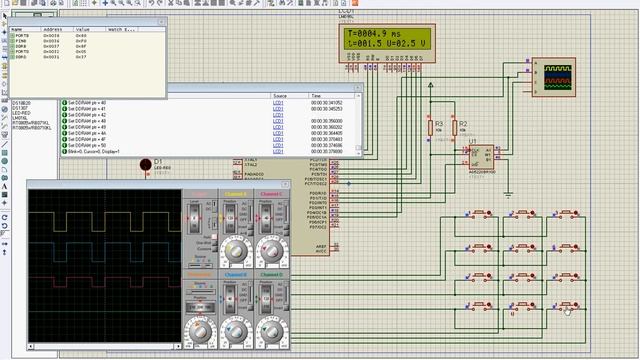
Task: Toggle the Cursors button on oscilloscope
Action: click(214, 248)
